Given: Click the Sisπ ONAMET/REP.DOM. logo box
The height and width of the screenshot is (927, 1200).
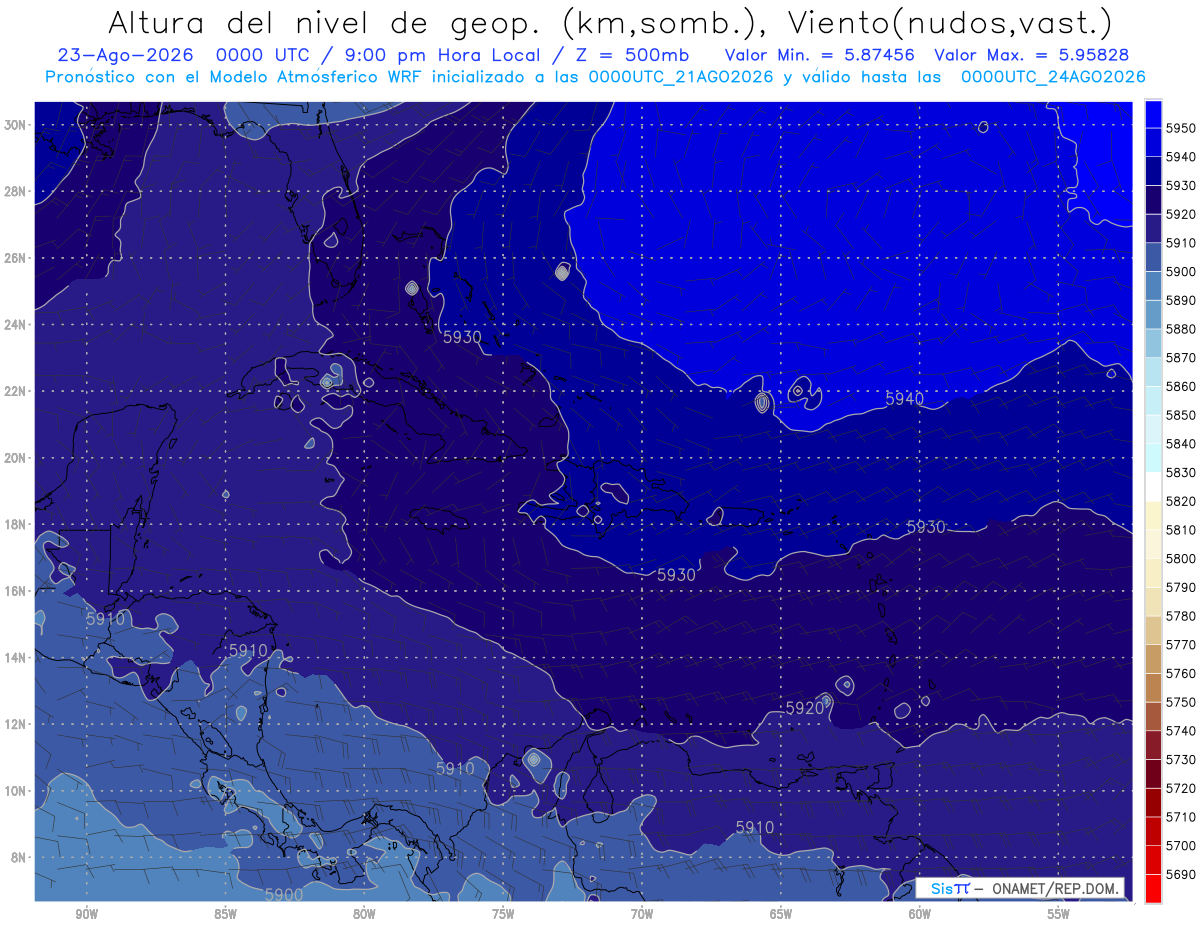Looking at the screenshot, I should coord(1020,888).
